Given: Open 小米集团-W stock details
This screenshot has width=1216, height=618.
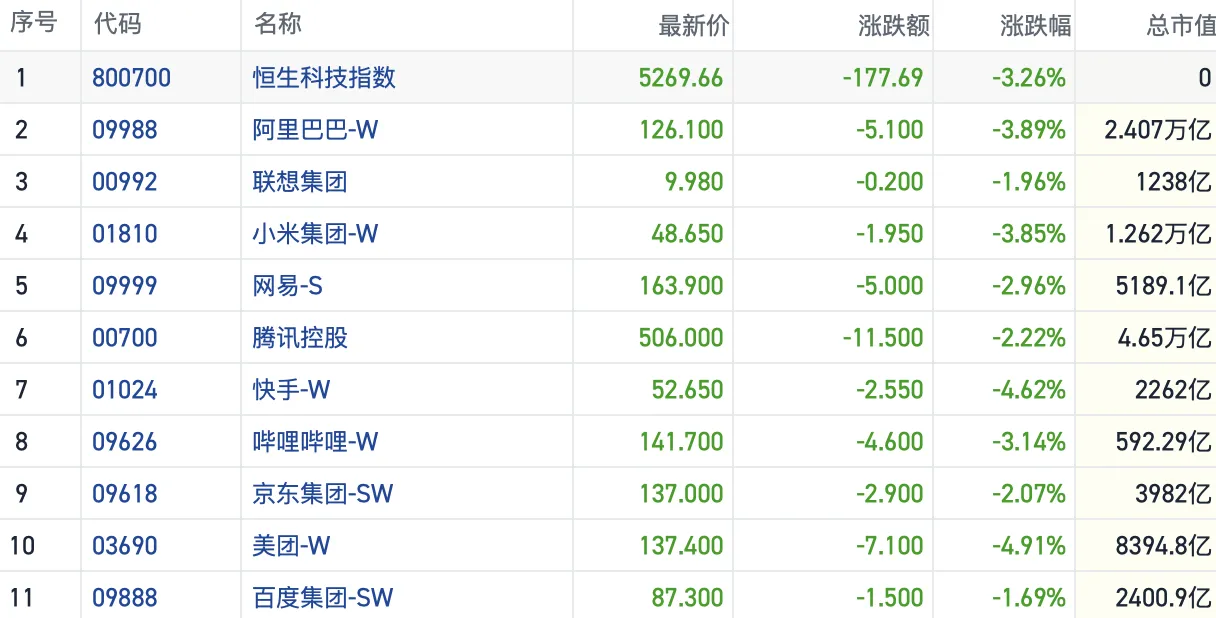Looking at the screenshot, I should [x=315, y=234].
